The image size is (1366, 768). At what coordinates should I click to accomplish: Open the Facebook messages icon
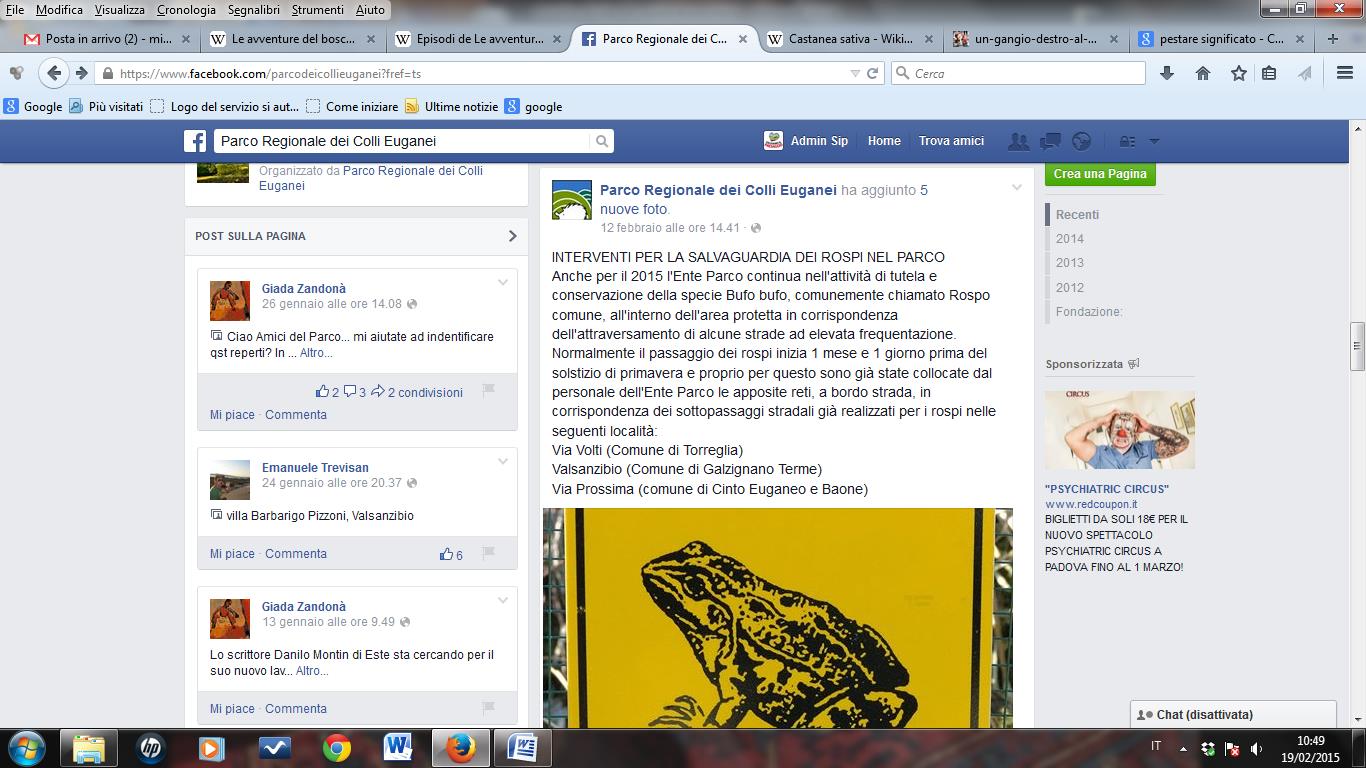coord(1050,141)
